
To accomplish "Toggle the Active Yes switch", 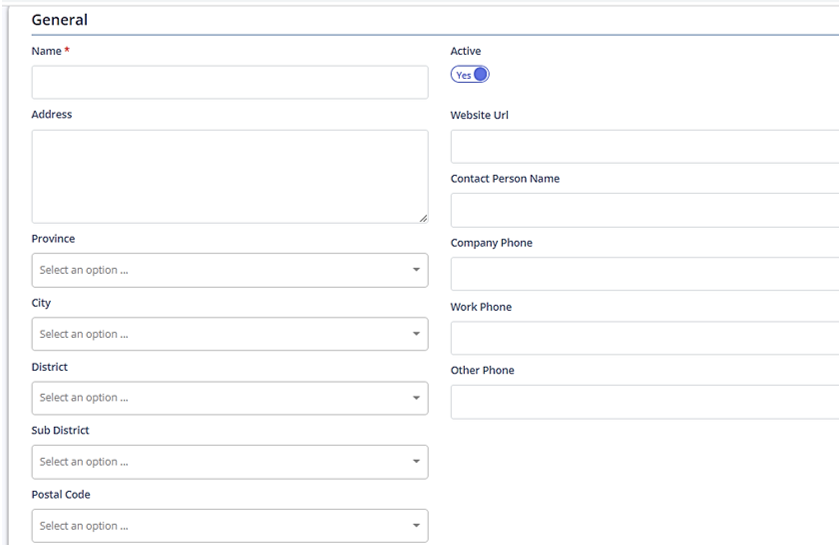I will (x=470, y=74).
